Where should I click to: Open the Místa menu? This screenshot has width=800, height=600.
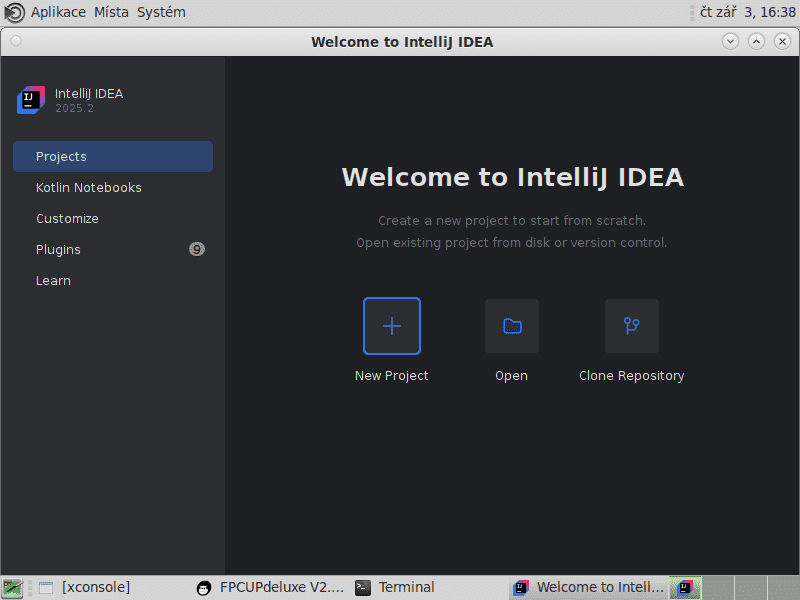[111, 12]
